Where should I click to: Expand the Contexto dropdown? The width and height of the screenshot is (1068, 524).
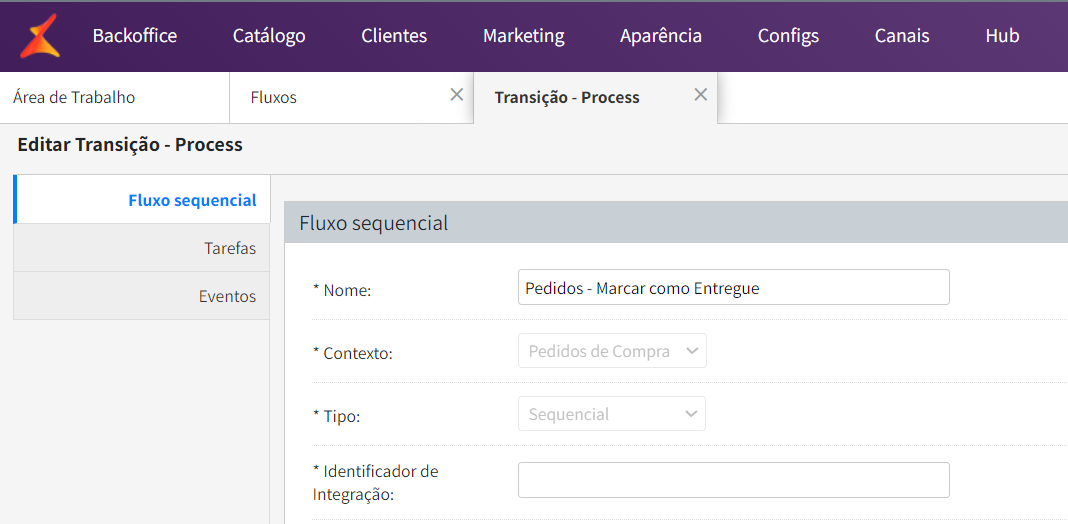tap(612, 352)
